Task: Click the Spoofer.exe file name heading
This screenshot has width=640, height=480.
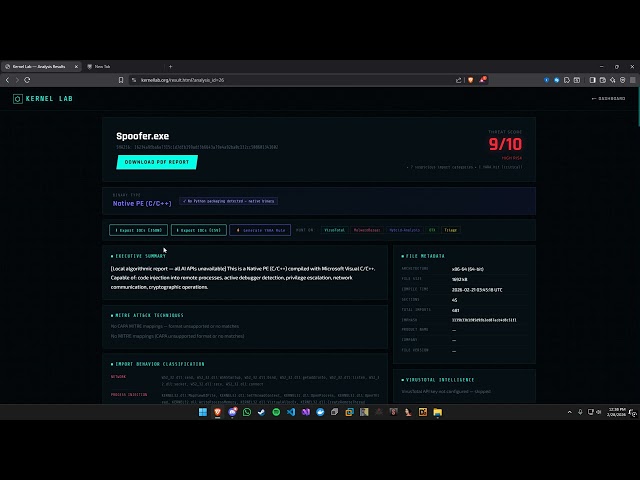Action: coord(142,136)
